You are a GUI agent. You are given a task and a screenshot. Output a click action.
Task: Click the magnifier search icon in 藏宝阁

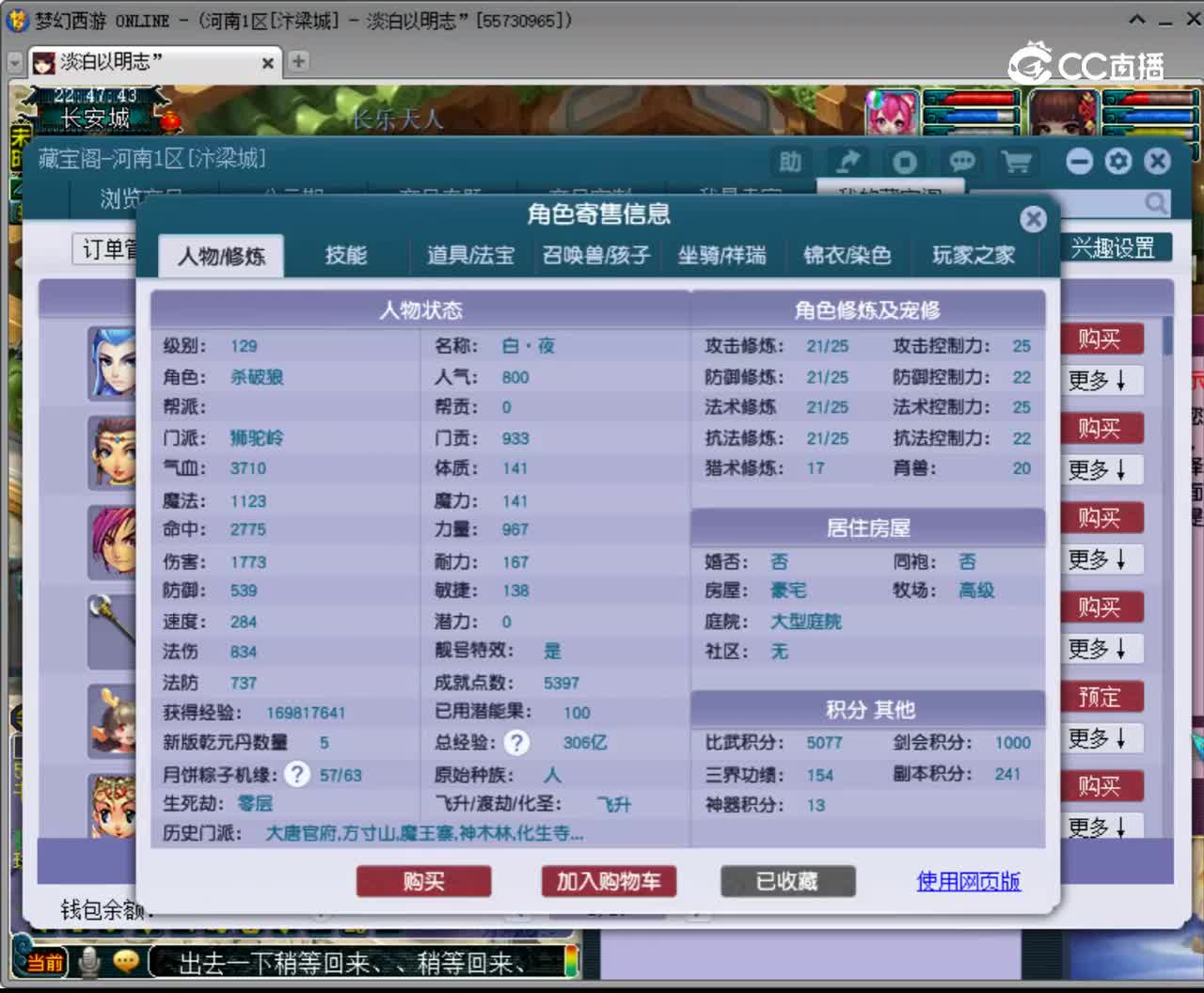pos(1156,203)
